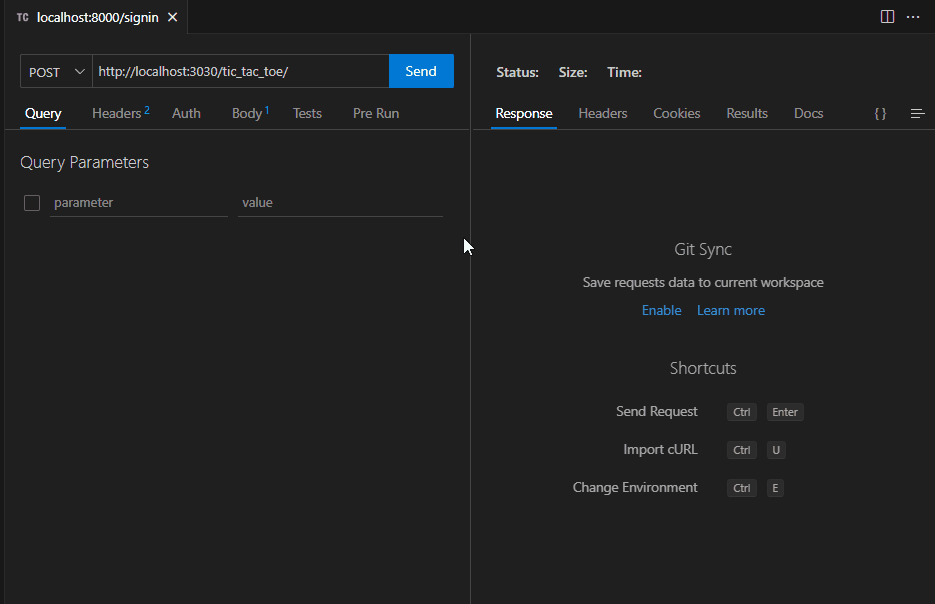The image size is (935, 604).
Task: Open the Pre Run tab
Action: (376, 113)
